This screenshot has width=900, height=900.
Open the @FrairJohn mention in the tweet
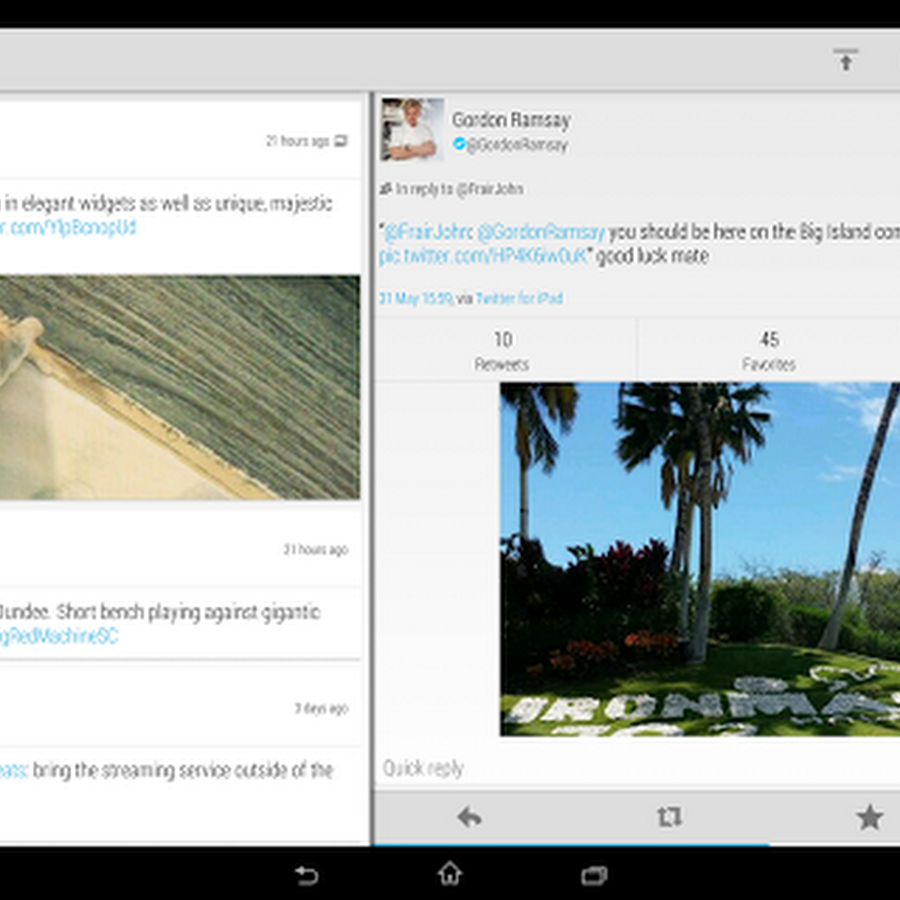coord(428,232)
